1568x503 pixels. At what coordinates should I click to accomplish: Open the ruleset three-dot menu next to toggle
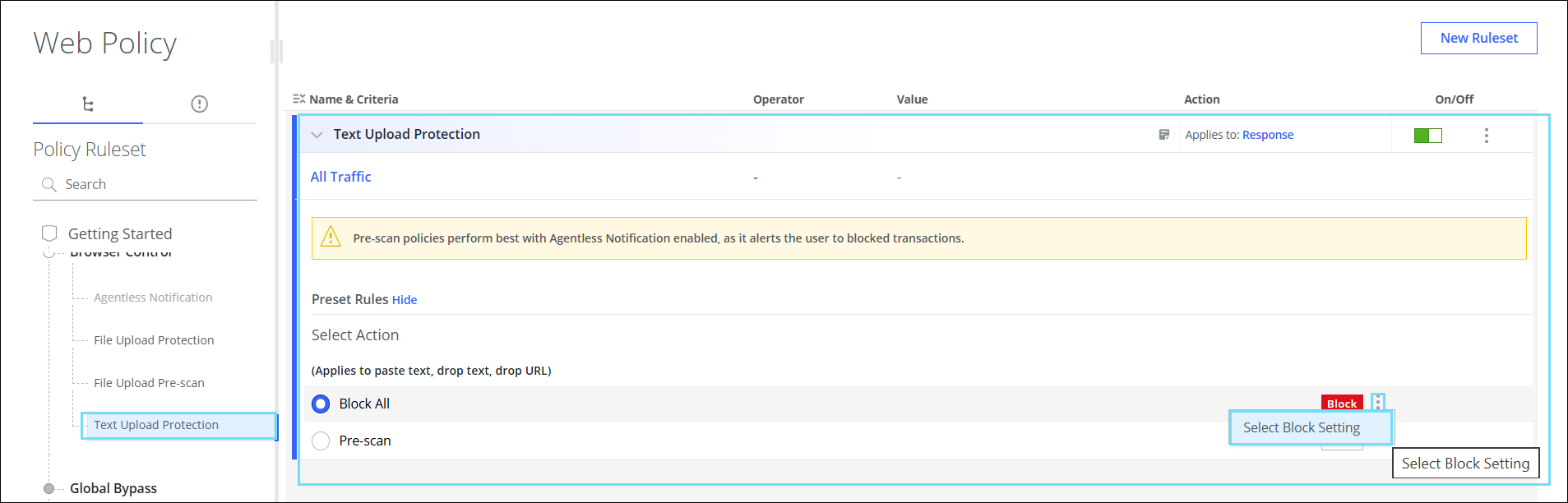pyautogui.click(x=1486, y=136)
